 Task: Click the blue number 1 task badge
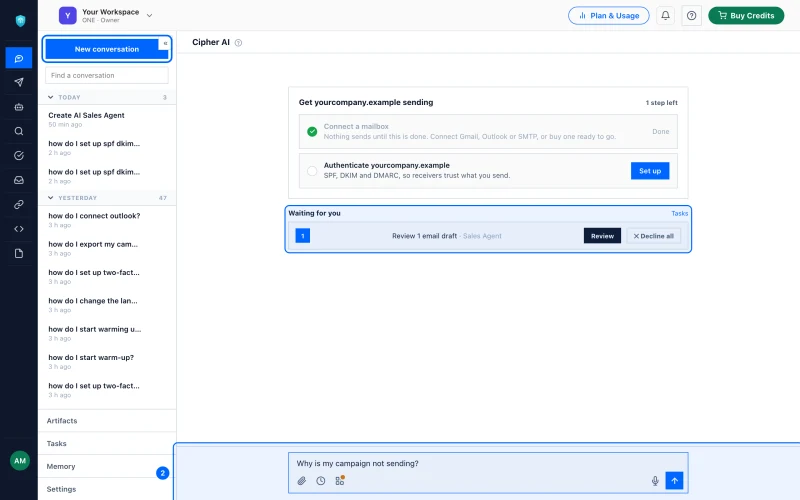pyautogui.click(x=303, y=236)
